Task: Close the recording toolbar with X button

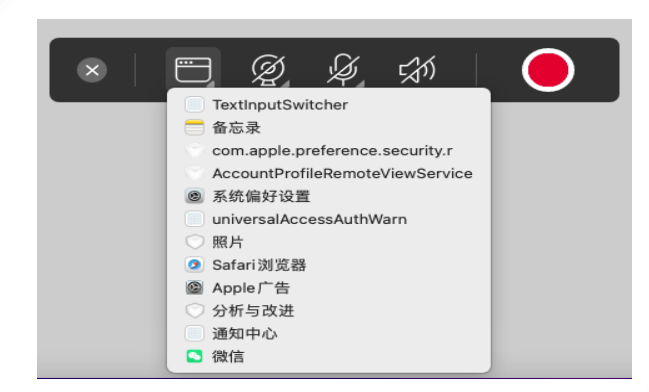Action: [x=92, y=70]
